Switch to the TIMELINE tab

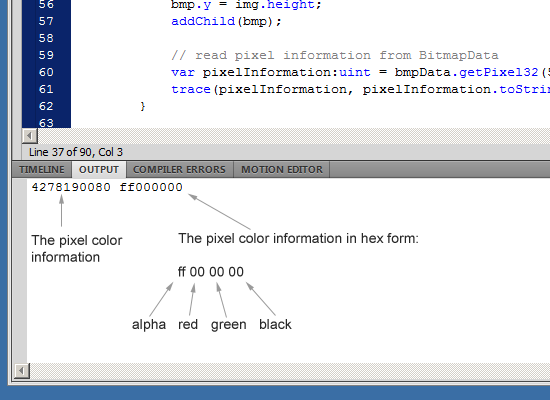click(x=42, y=169)
